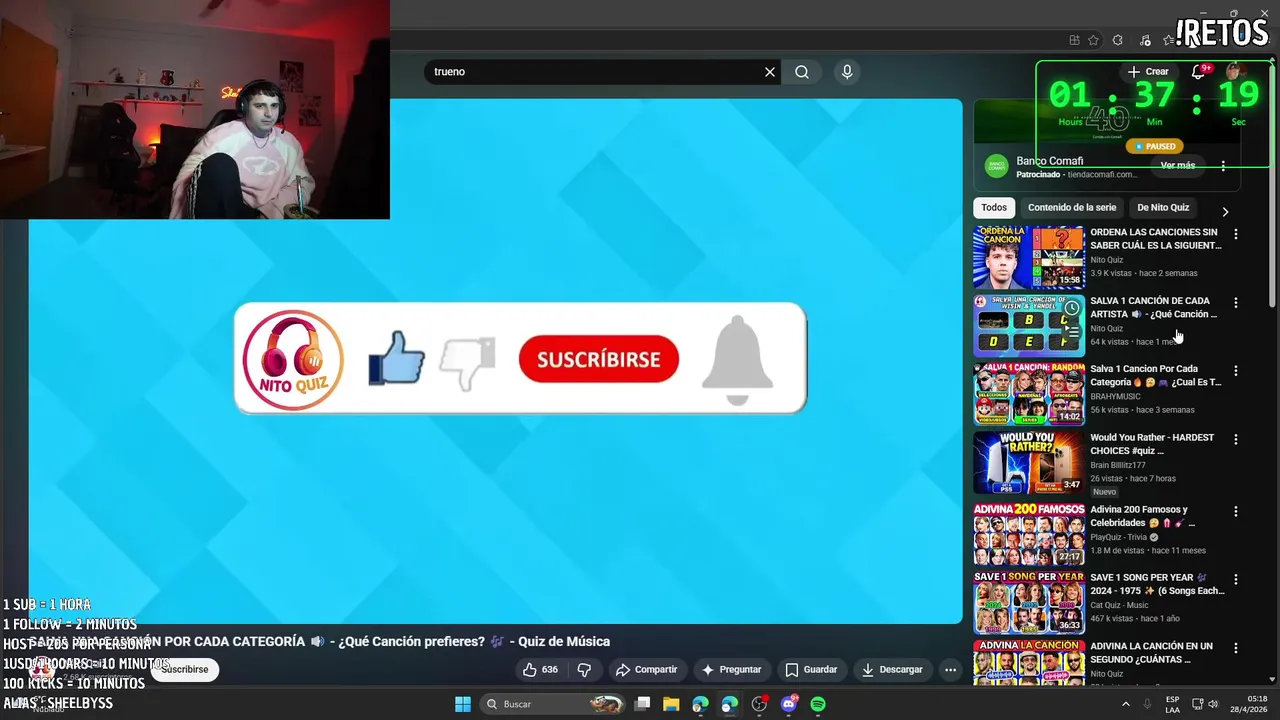
Task: Open 'SAVE 1 SONG PER YEAR' thumbnail
Action: [x=1029, y=602]
